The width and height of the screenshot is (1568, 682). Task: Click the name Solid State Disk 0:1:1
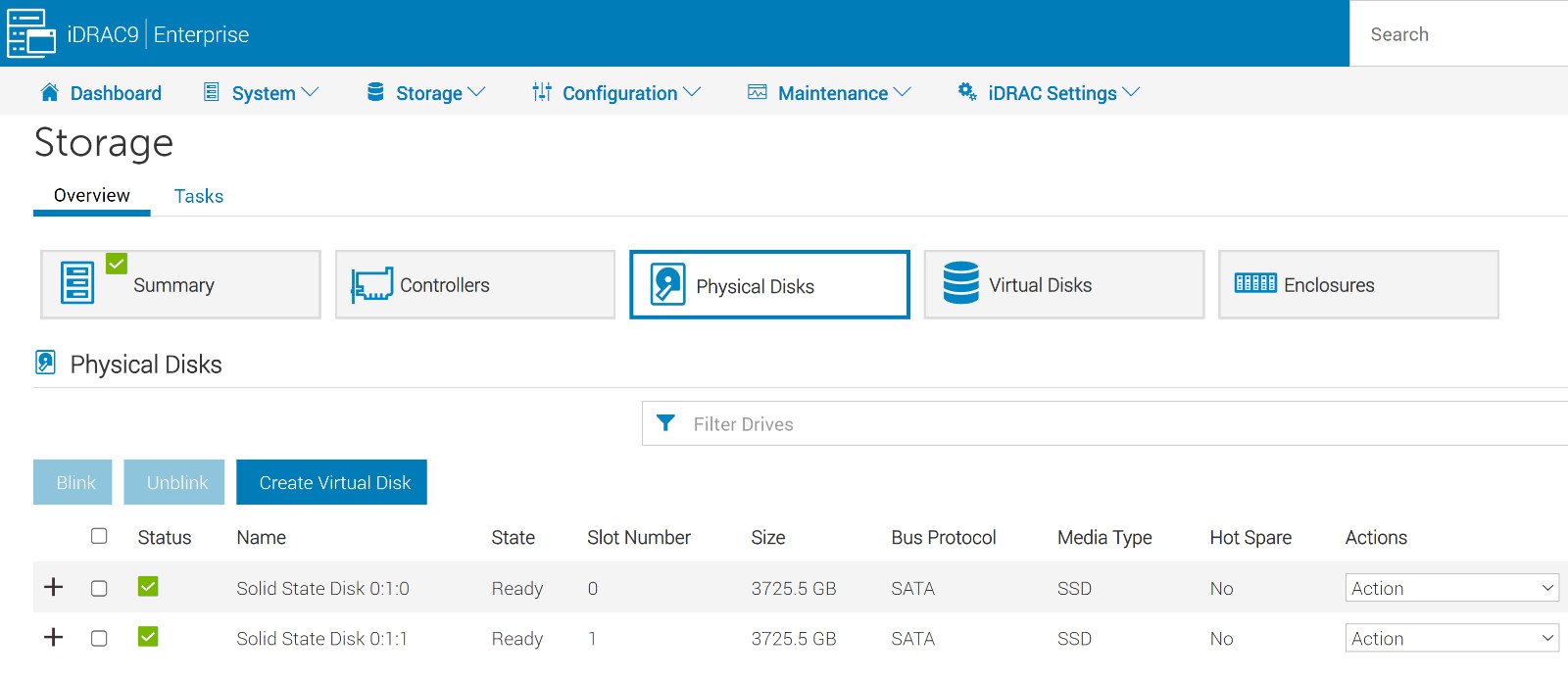pyautogui.click(x=322, y=638)
